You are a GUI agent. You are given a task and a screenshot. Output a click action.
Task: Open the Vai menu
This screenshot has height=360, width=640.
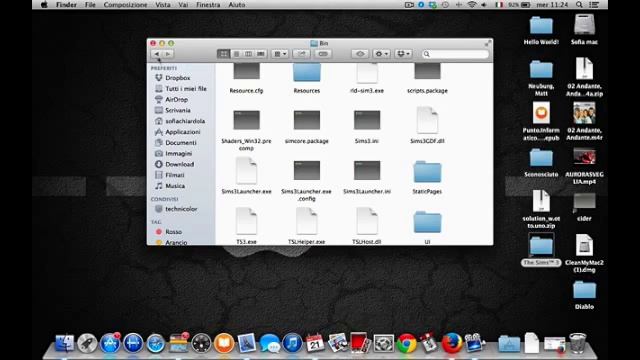(183, 5)
